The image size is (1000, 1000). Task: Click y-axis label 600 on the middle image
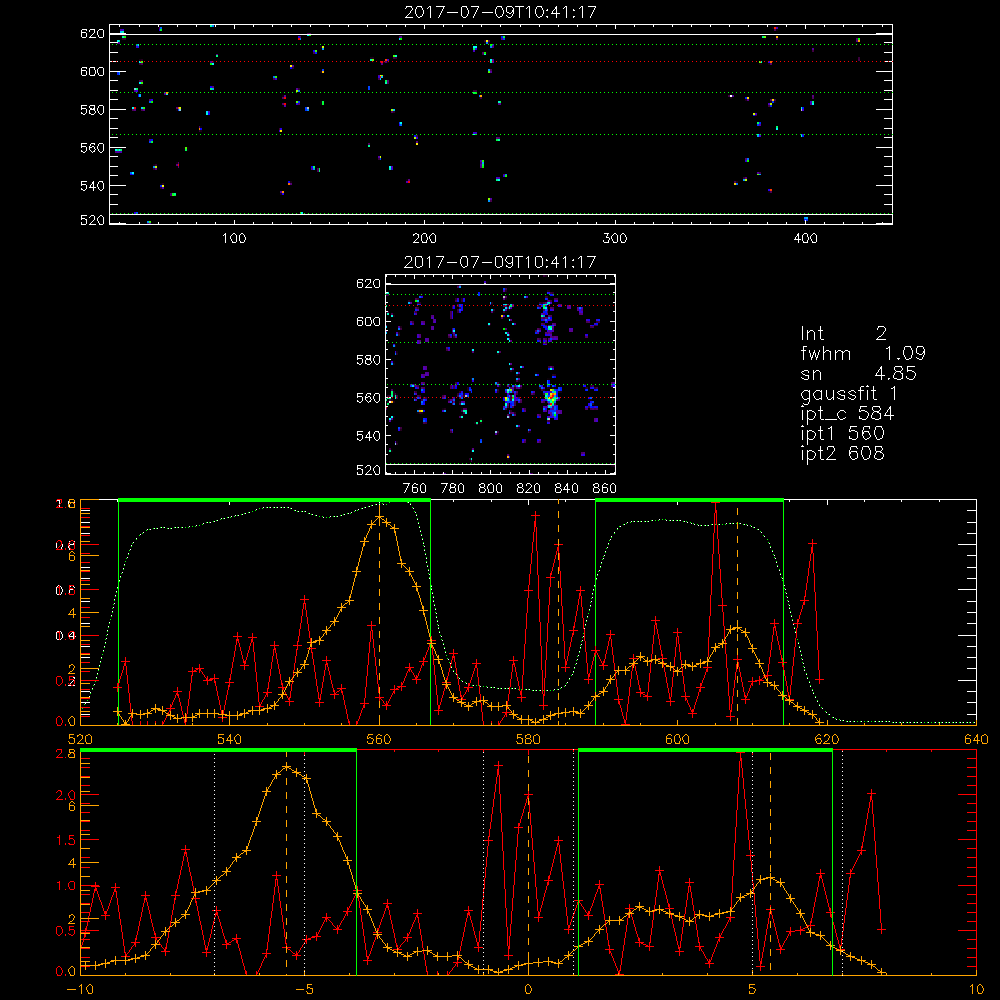[x=369, y=321]
